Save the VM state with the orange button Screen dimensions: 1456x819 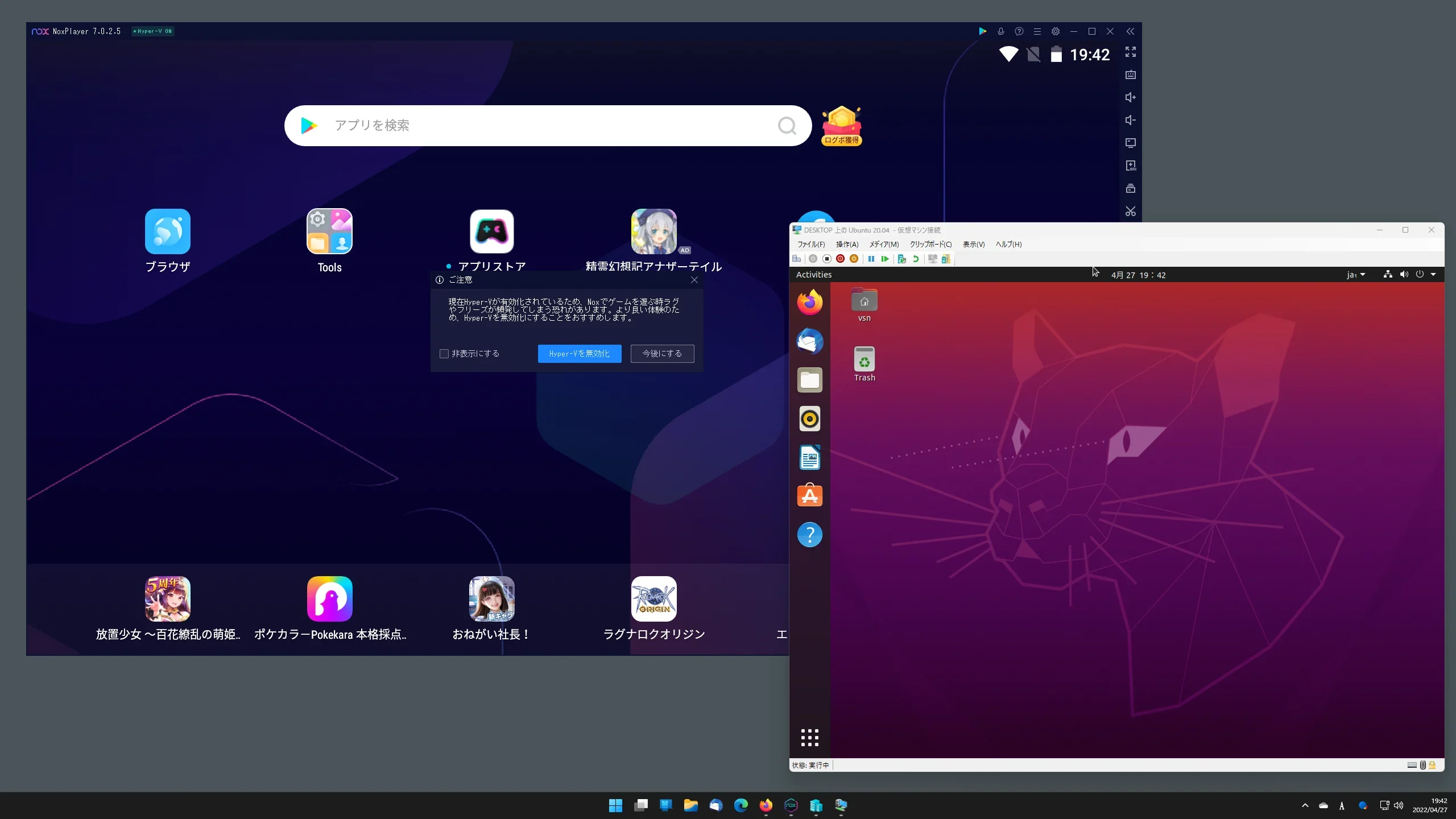854,259
